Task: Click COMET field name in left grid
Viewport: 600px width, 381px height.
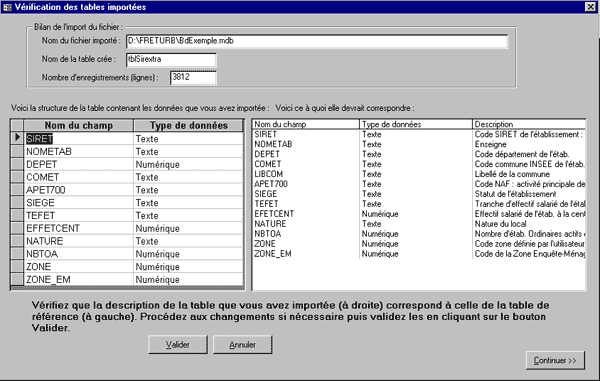Action: point(78,177)
